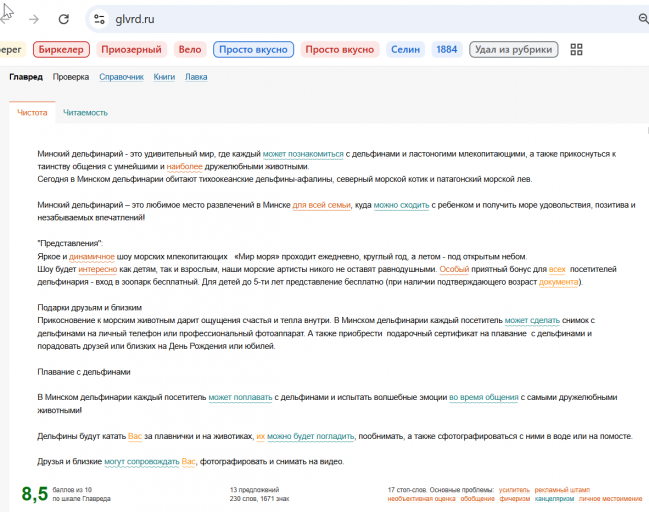Click the 8,5 score value
The height and width of the screenshot is (512, 649).
point(35,494)
